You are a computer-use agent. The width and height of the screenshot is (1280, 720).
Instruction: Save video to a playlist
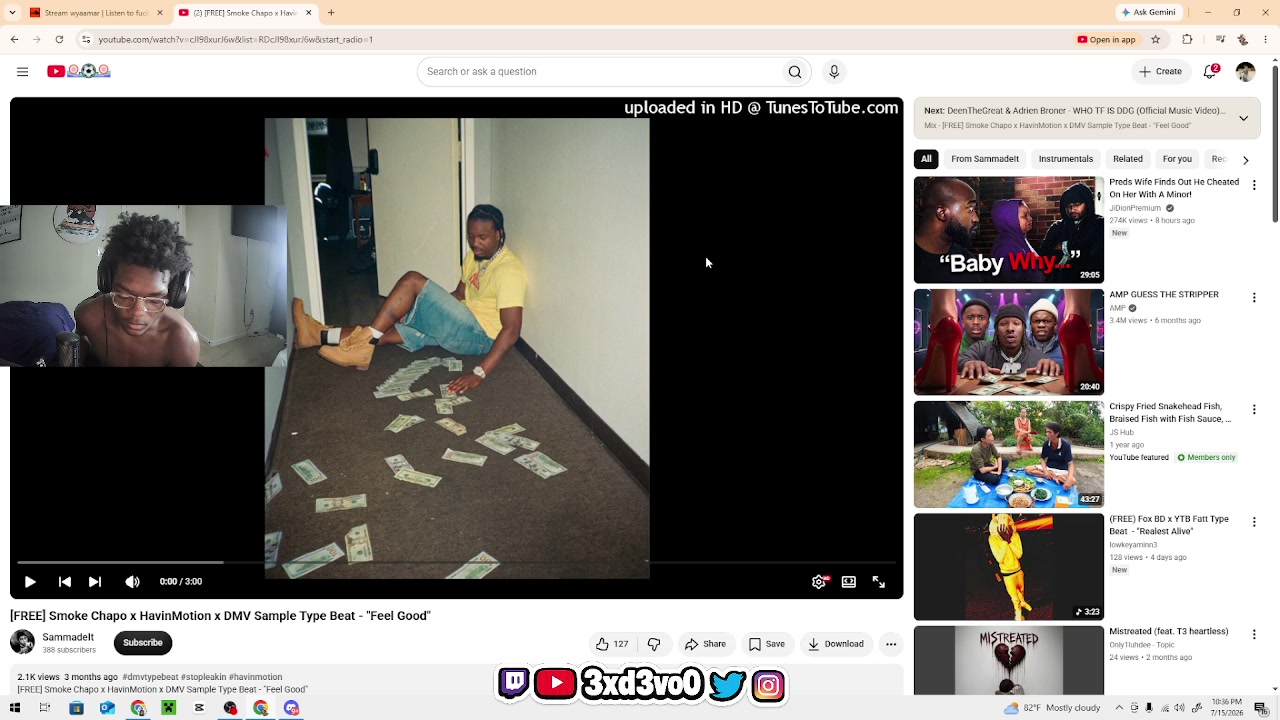(767, 644)
